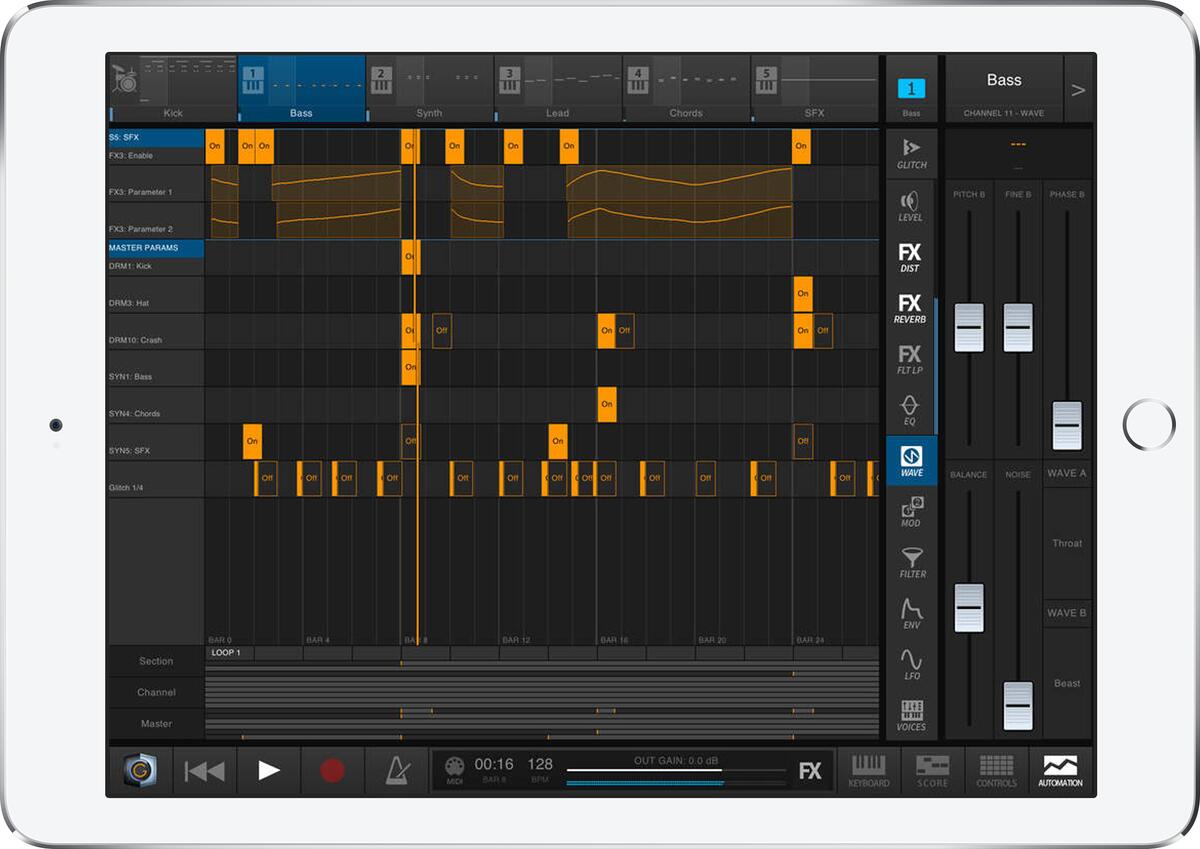
Task: Toggle the DRM3 Hat On marker
Action: coord(802,294)
